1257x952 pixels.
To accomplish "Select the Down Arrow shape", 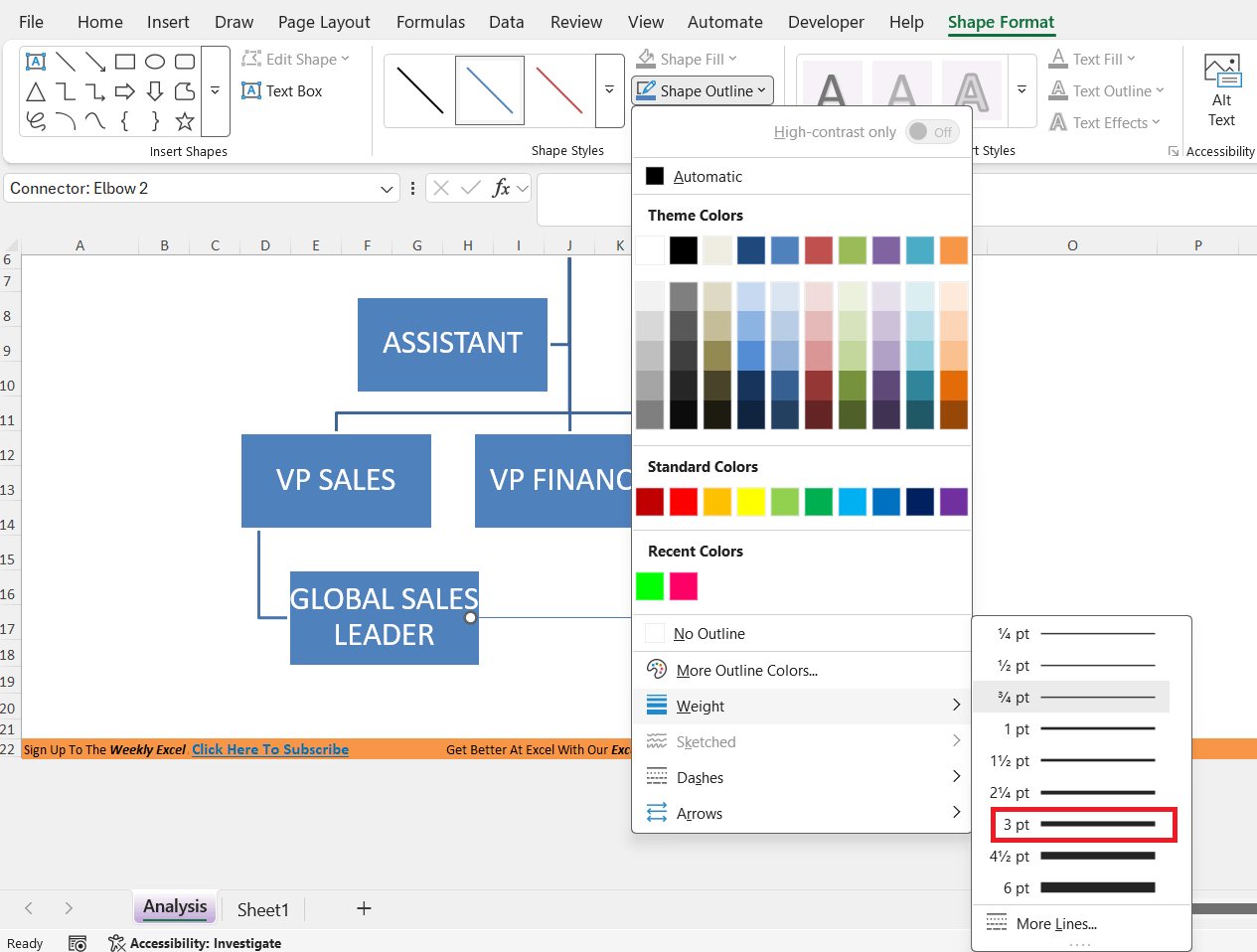I will (x=155, y=91).
